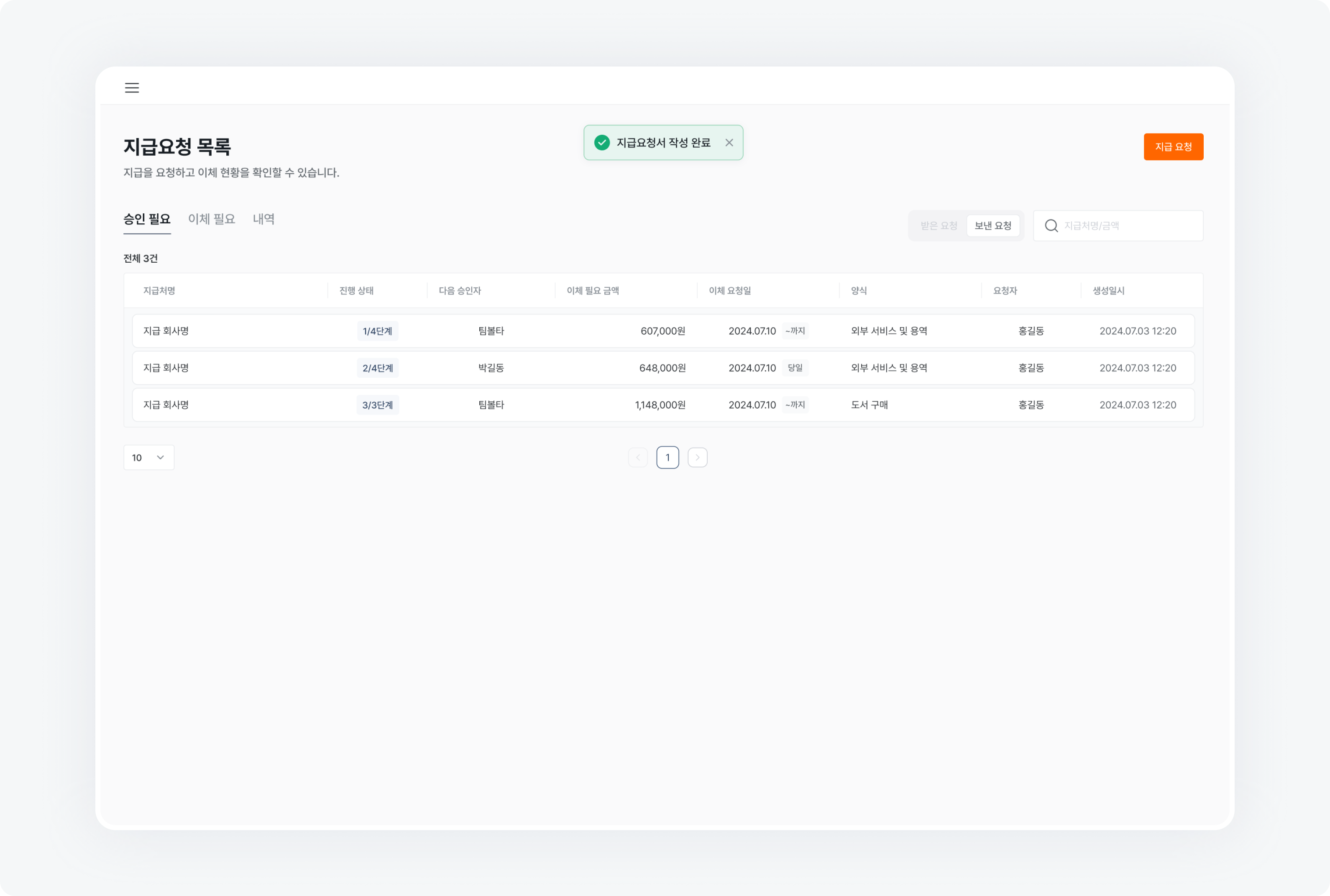Dismiss the 지급요청서 작성 완료 toast notification

coord(729,142)
